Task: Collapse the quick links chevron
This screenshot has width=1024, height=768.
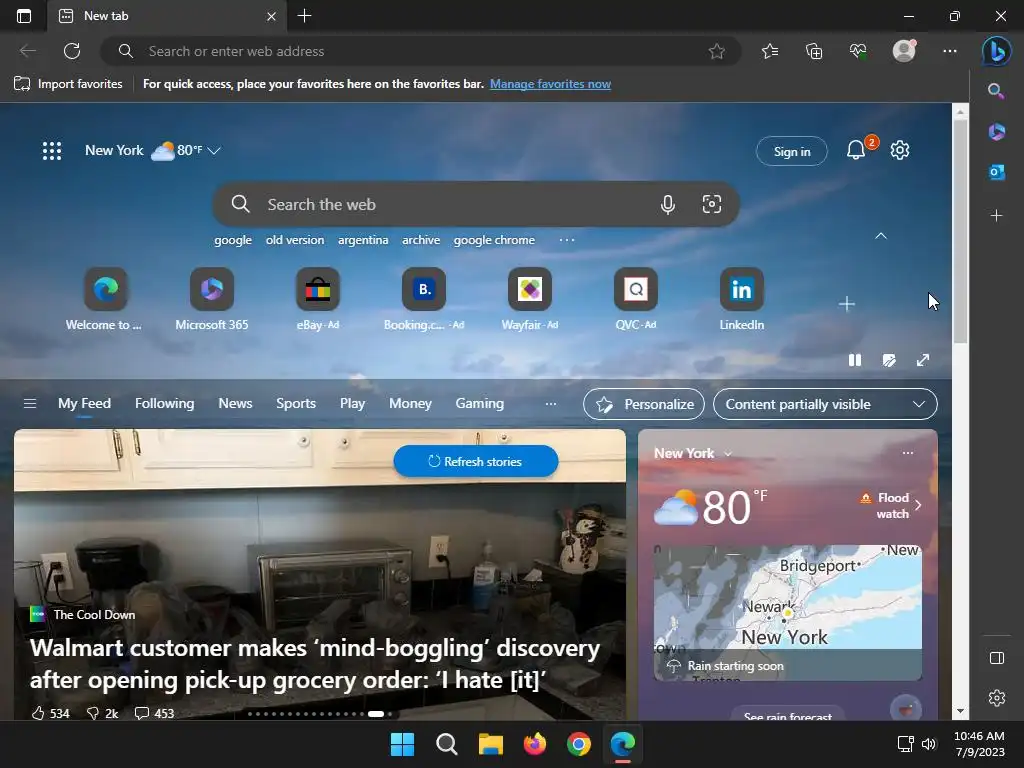Action: (x=881, y=236)
